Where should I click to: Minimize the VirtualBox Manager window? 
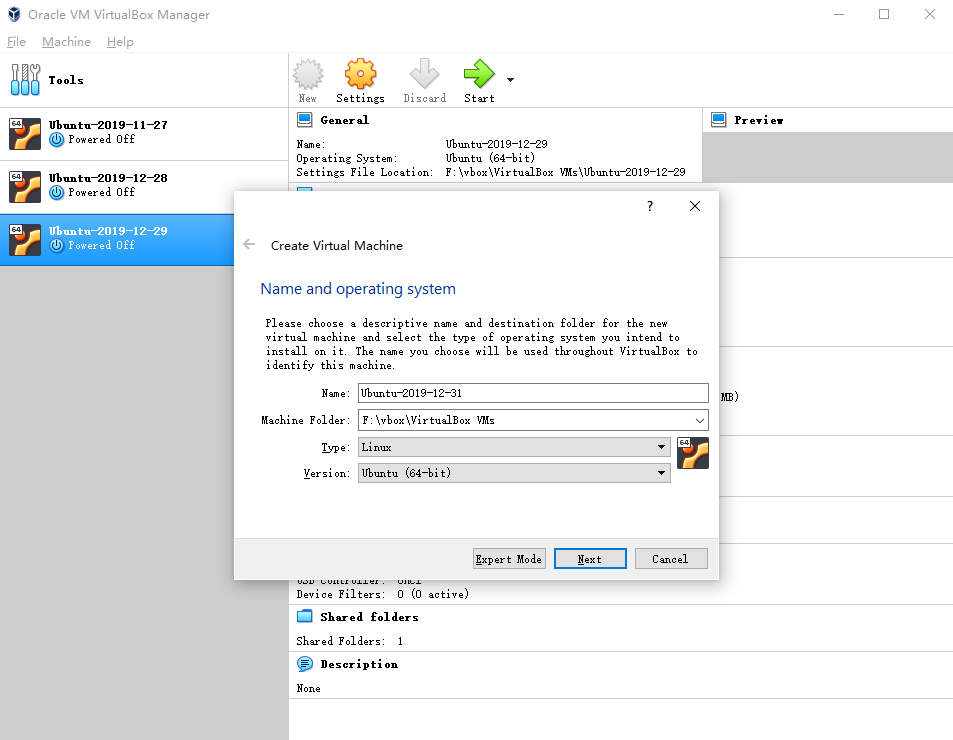point(839,14)
